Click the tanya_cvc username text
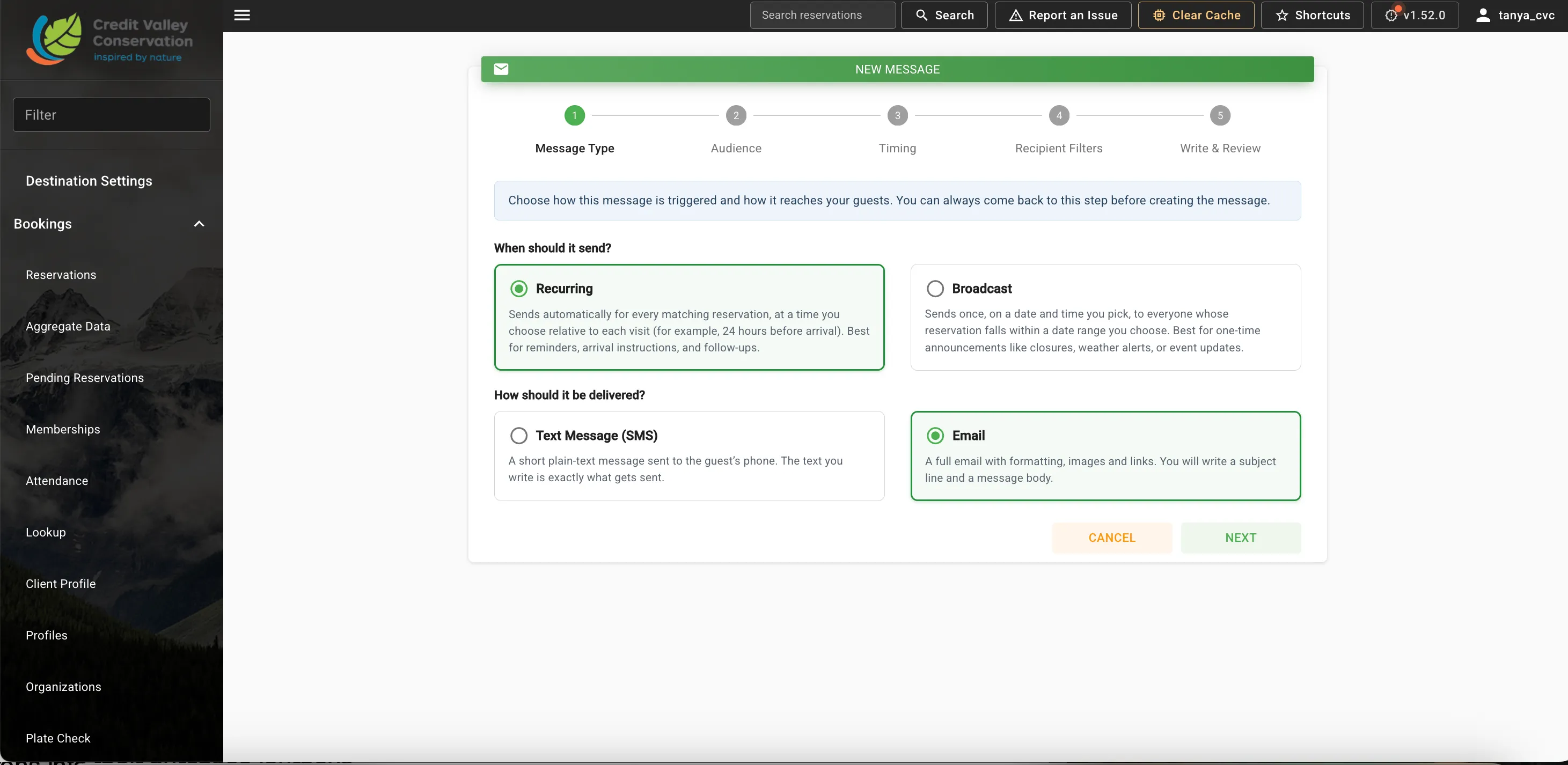 (1527, 15)
